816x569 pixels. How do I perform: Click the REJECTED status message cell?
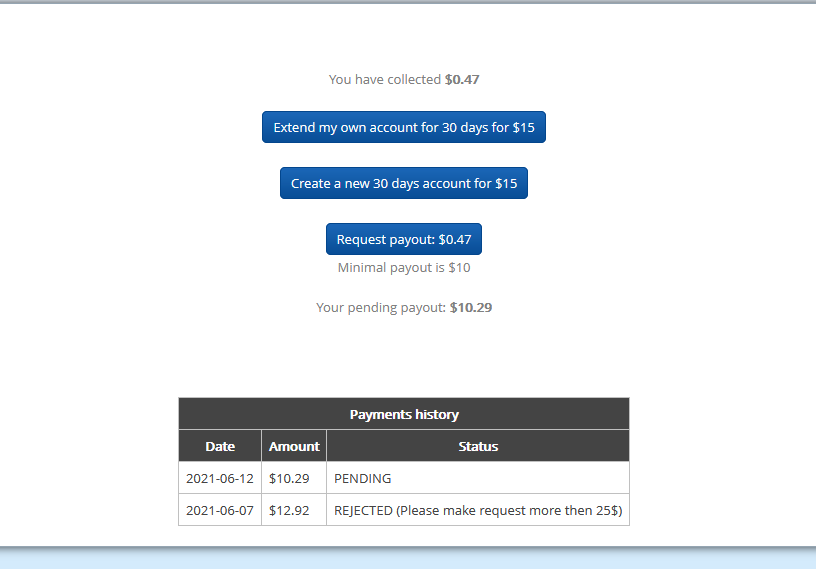coord(477,510)
